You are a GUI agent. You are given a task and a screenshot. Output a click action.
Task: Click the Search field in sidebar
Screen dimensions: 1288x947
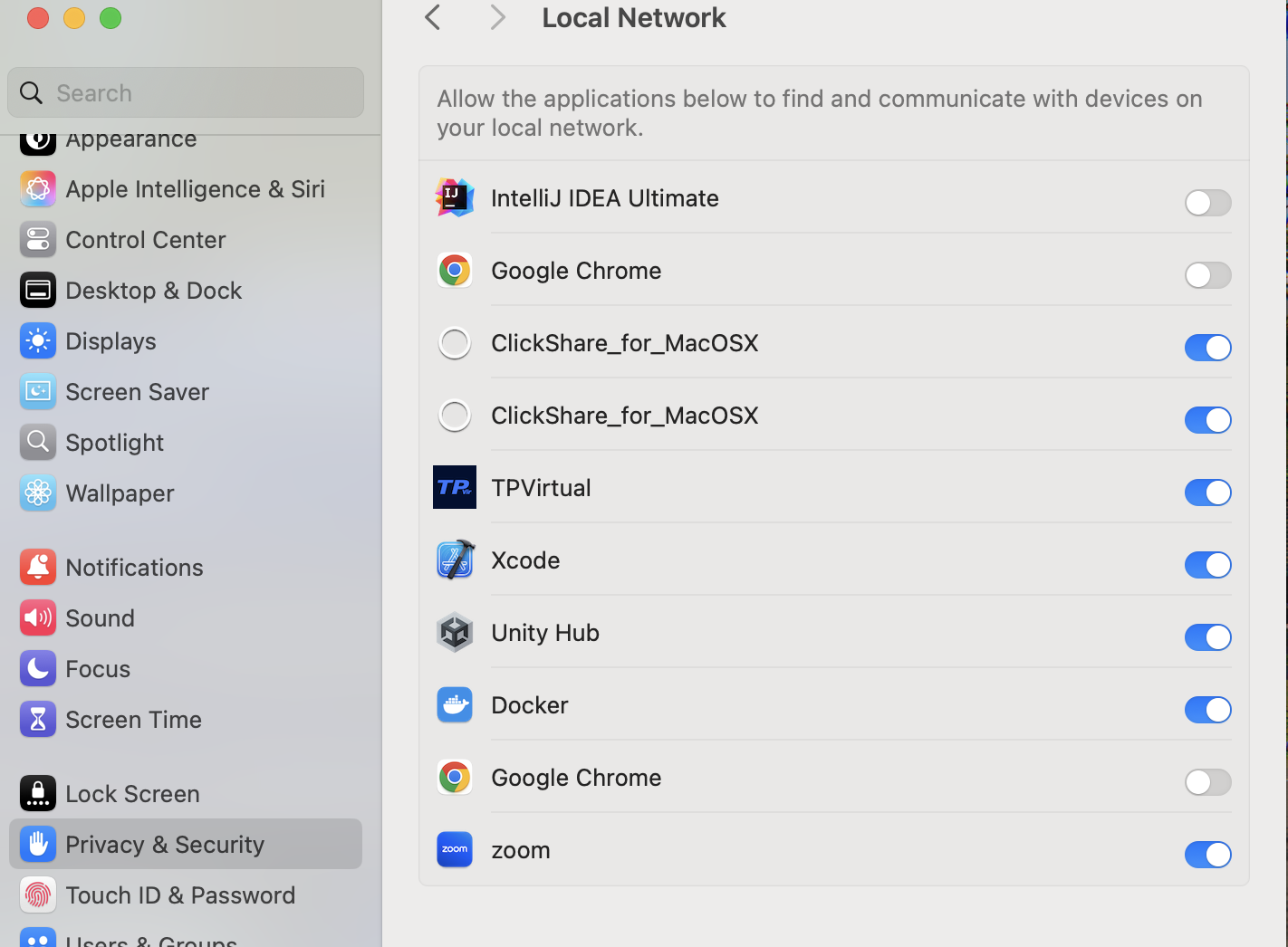(186, 92)
